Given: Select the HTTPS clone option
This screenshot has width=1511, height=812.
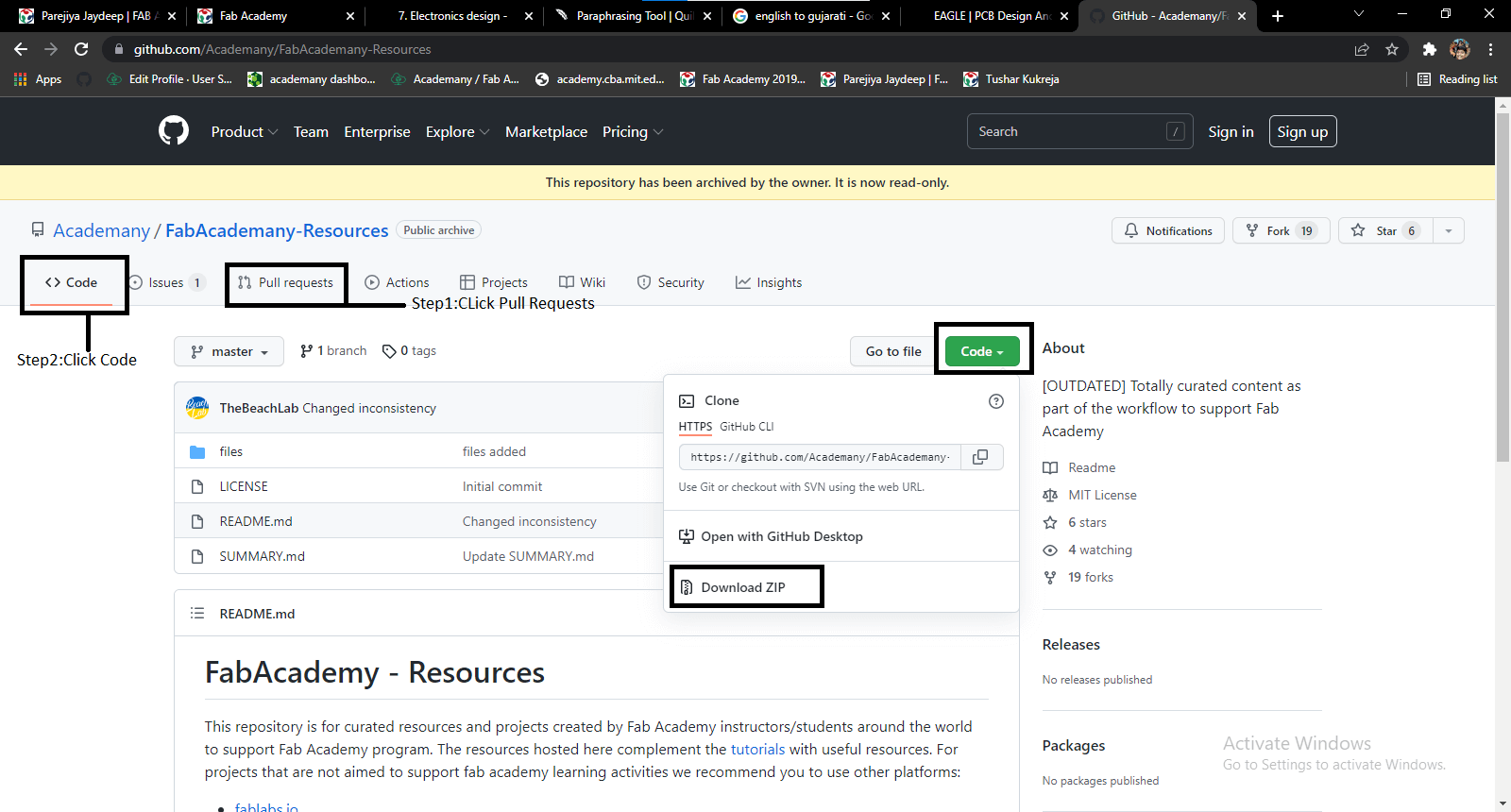Looking at the screenshot, I should click(695, 427).
